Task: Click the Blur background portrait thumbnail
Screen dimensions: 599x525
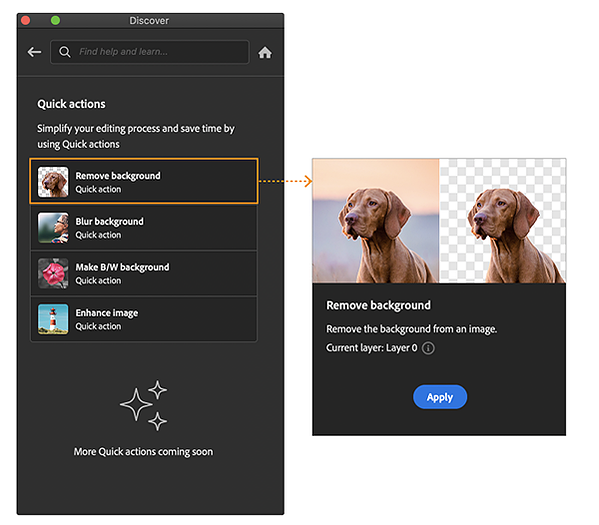Action: click(53, 228)
